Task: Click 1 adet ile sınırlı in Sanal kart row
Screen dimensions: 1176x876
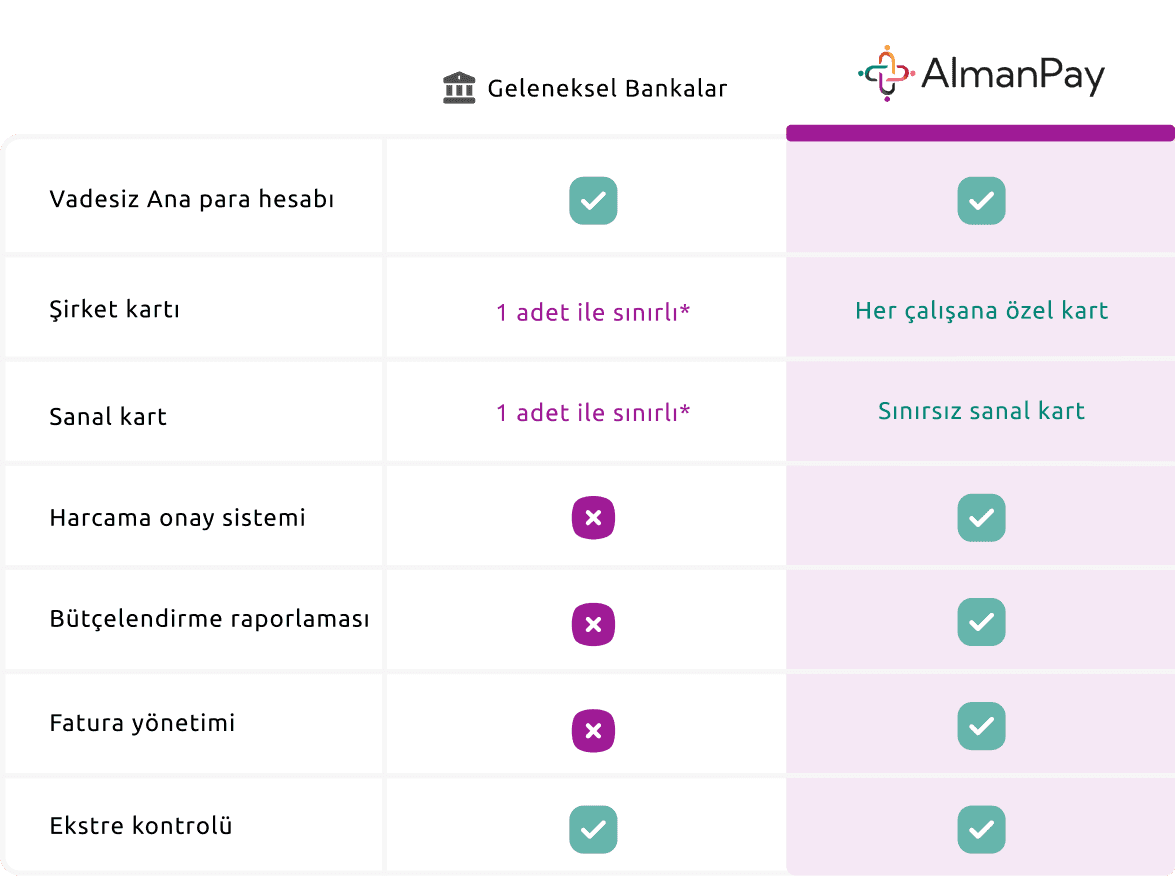Action: pos(593,412)
